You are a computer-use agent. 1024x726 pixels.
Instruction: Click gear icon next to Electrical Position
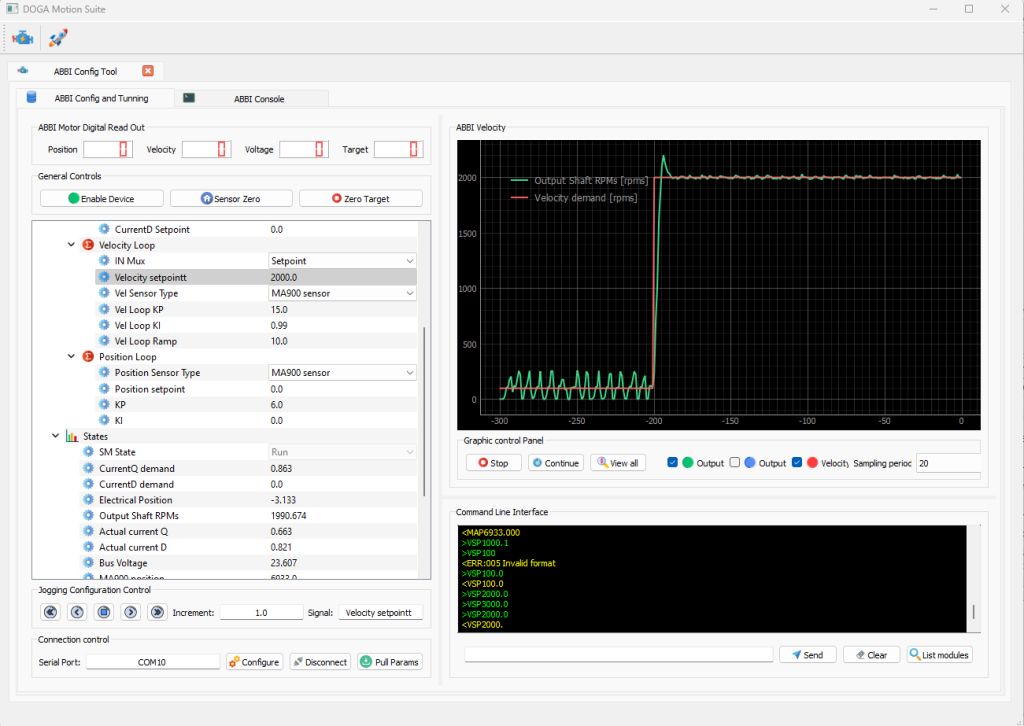click(x=88, y=499)
